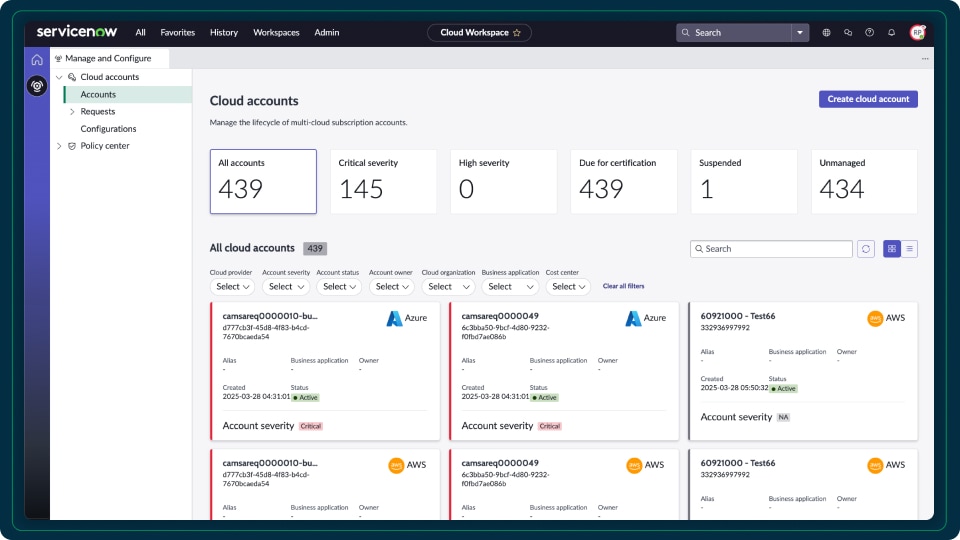Open the Account severity filter dropdown

(x=286, y=287)
